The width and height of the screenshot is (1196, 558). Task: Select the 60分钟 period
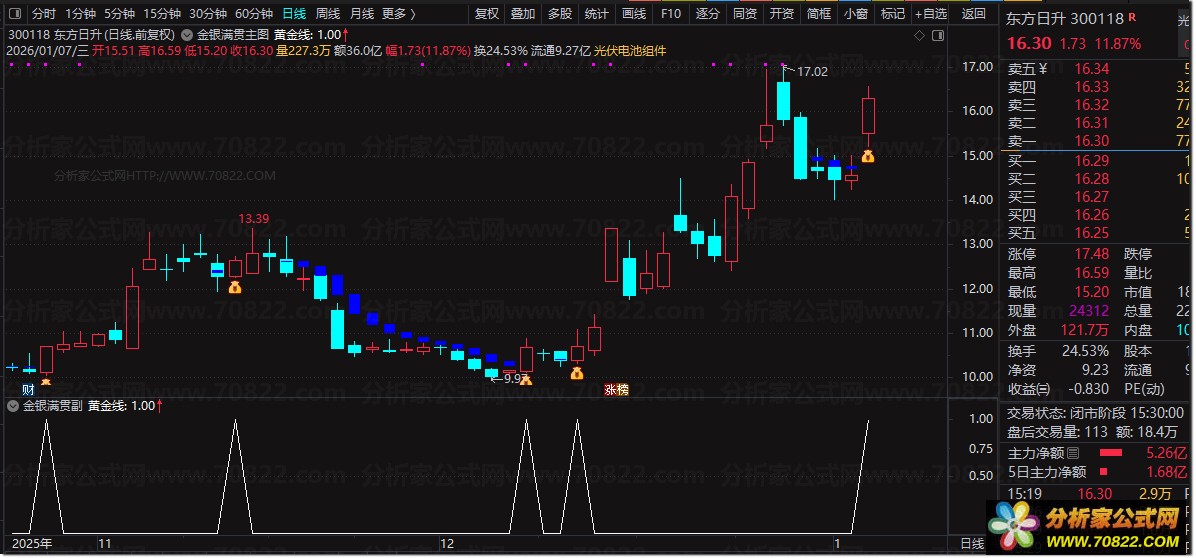click(x=254, y=14)
